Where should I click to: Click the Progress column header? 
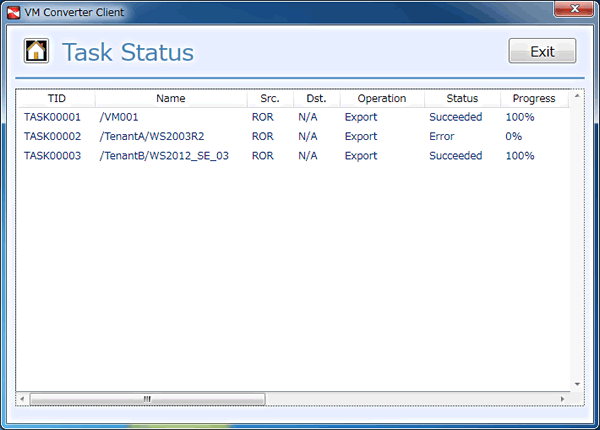[534, 99]
